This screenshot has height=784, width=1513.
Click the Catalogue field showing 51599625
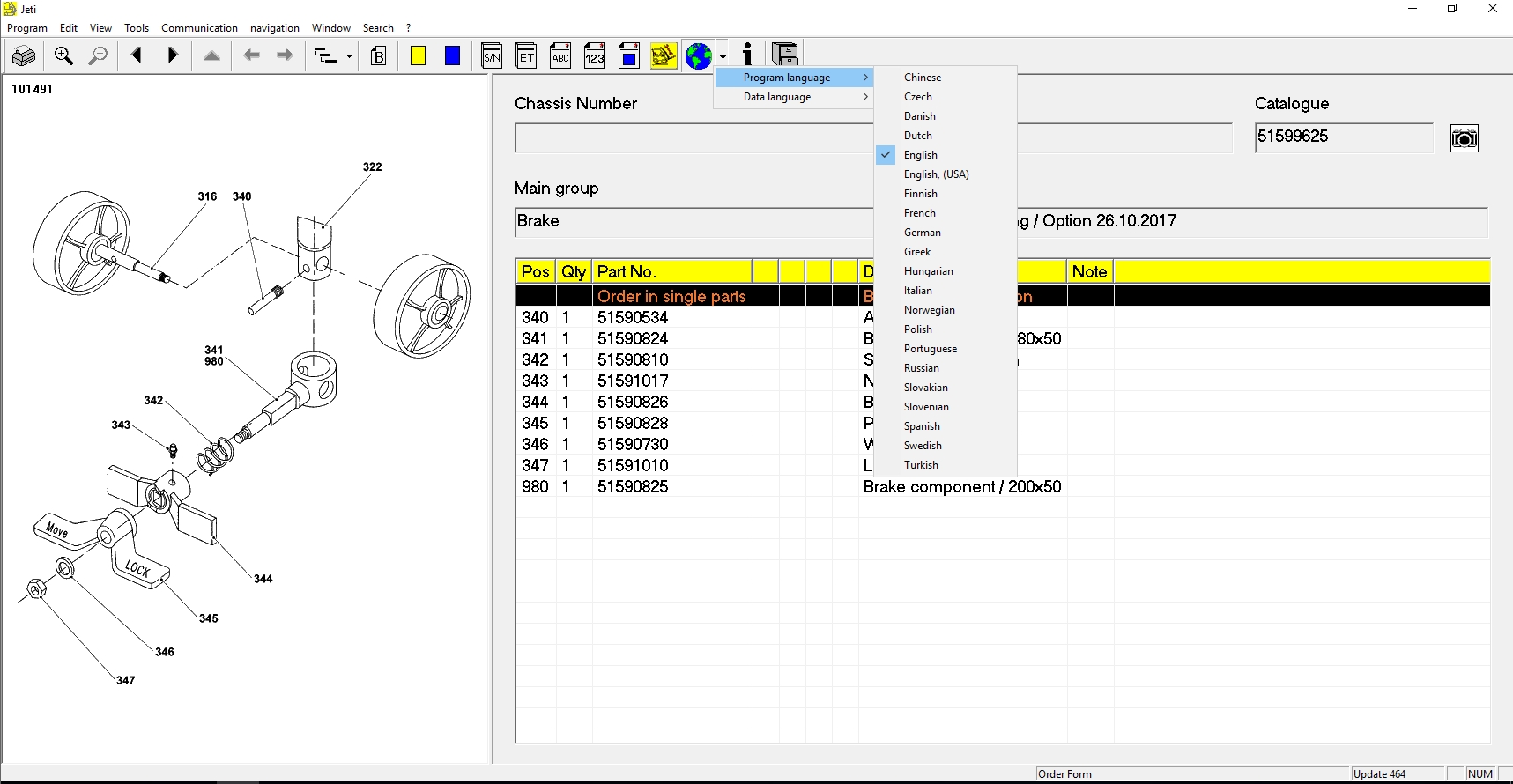(1344, 137)
